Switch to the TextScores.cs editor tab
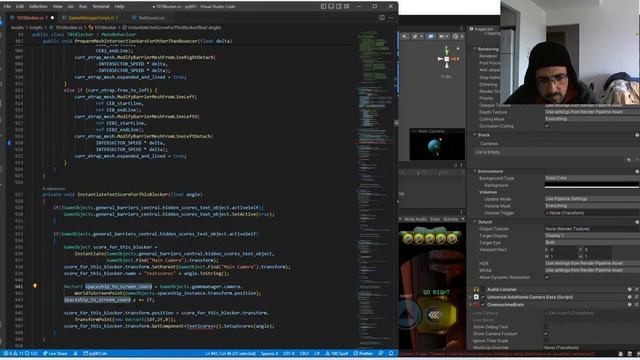The height and width of the screenshot is (360, 640). 151,18
